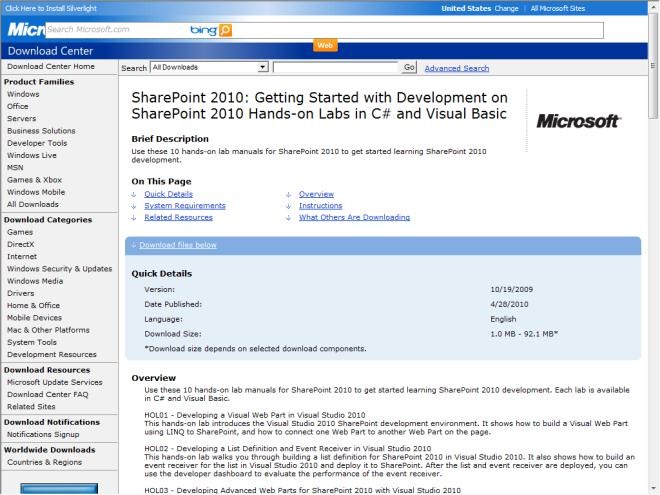Click the page vertical scrollbar thumb
The width and height of the screenshot is (660, 495).
653,65
